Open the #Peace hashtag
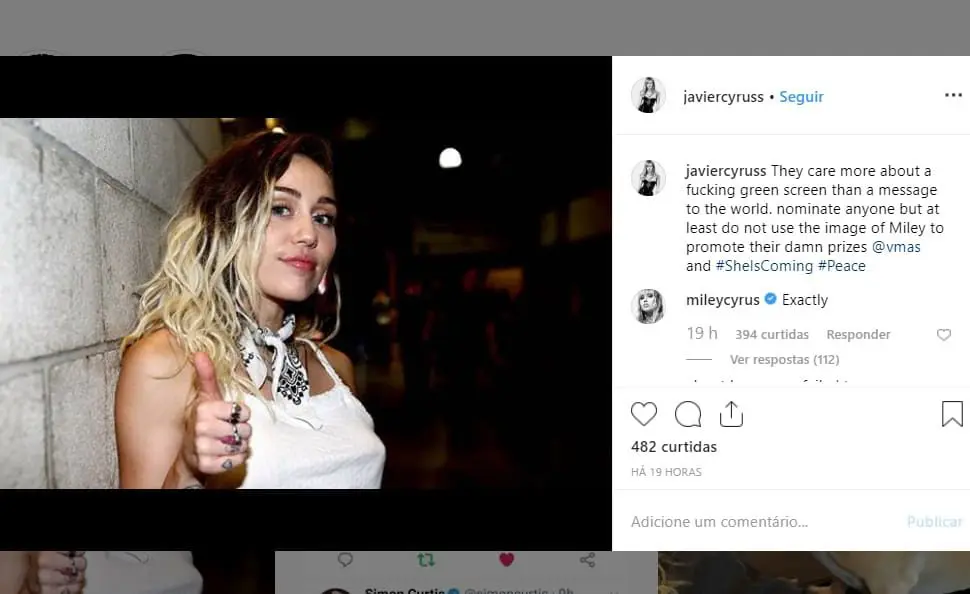 [x=841, y=266]
